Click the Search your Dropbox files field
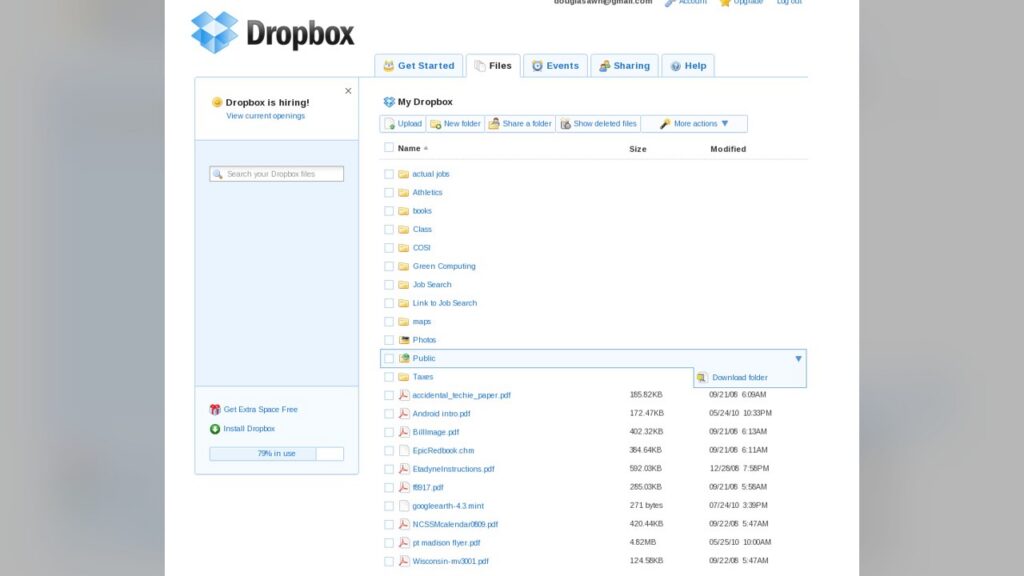Image resolution: width=1024 pixels, height=576 pixels. coord(276,174)
